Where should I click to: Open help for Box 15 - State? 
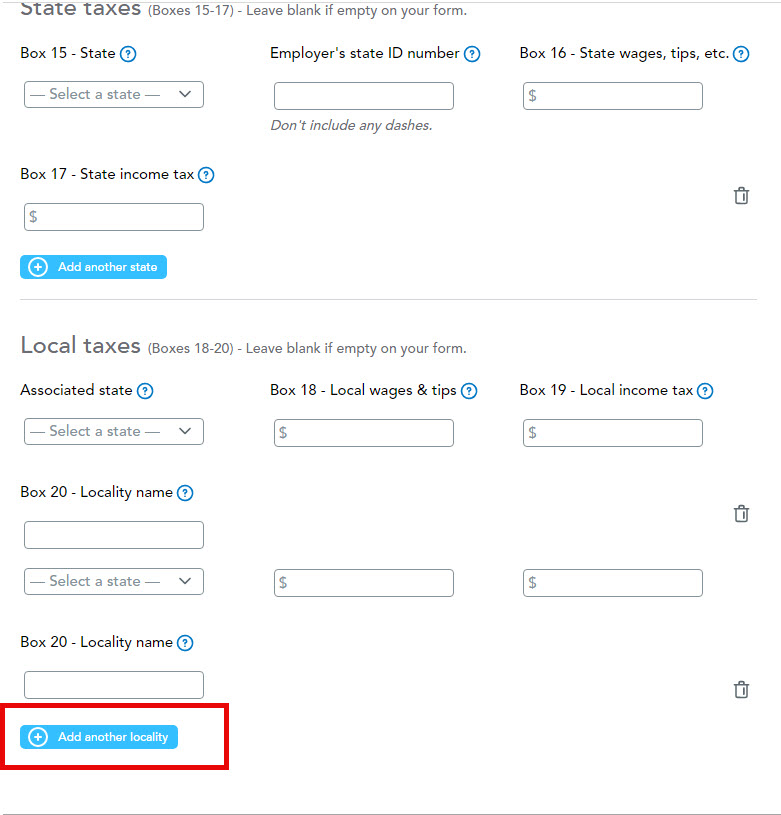point(128,54)
